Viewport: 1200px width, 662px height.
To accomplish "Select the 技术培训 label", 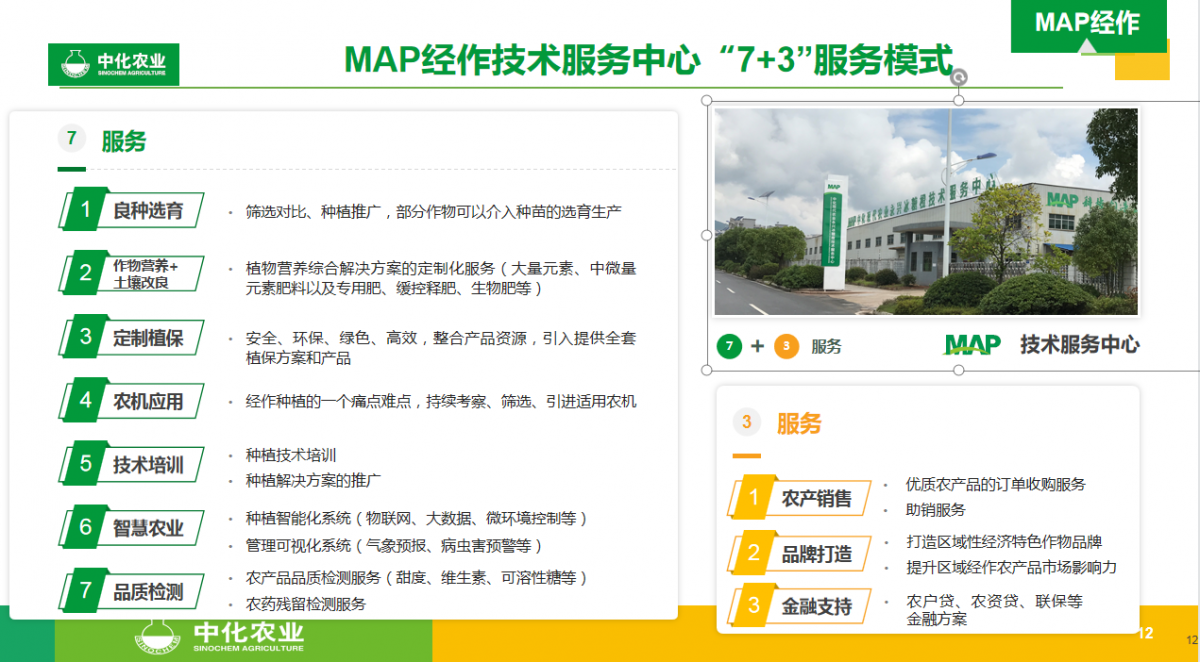I will pos(148,465).
